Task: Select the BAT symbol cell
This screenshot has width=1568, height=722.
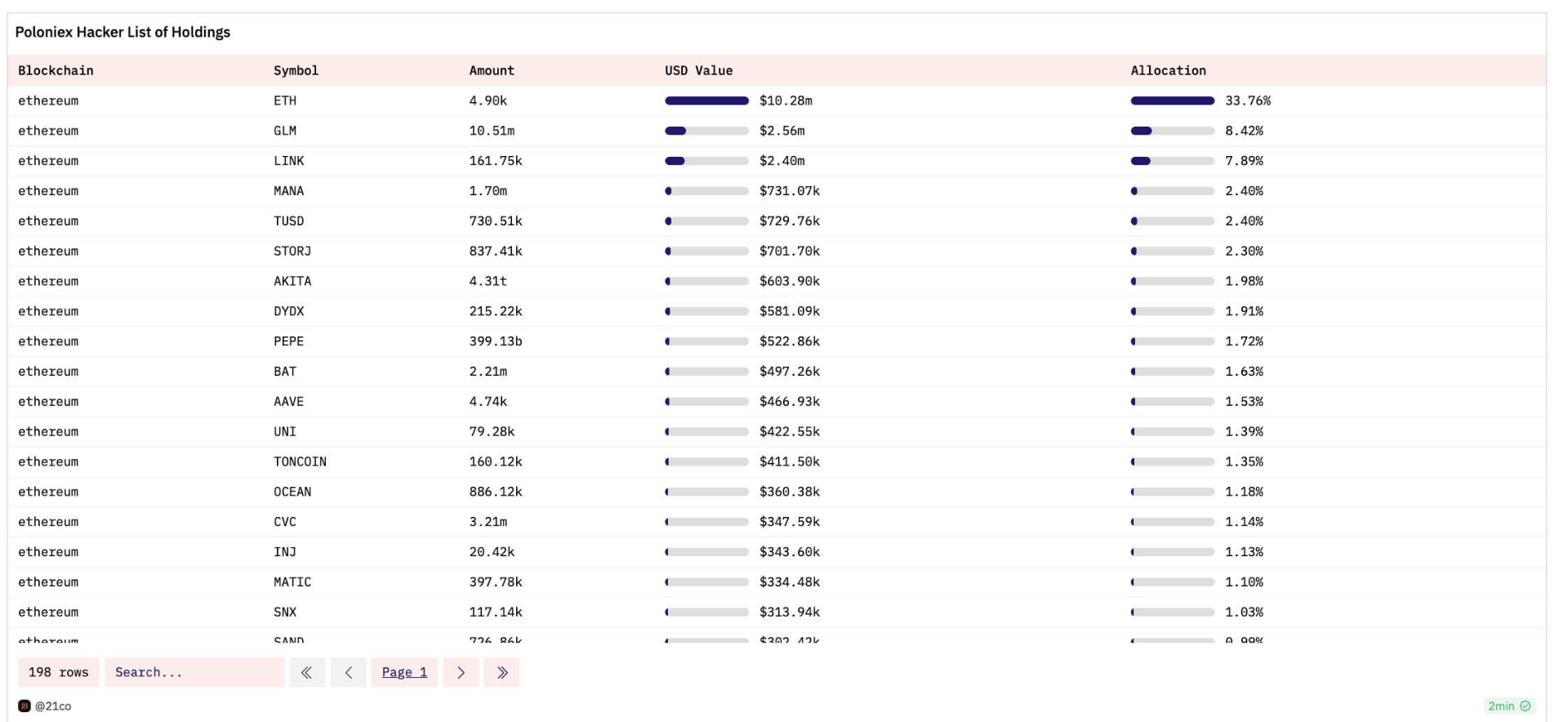Action: 285,372
